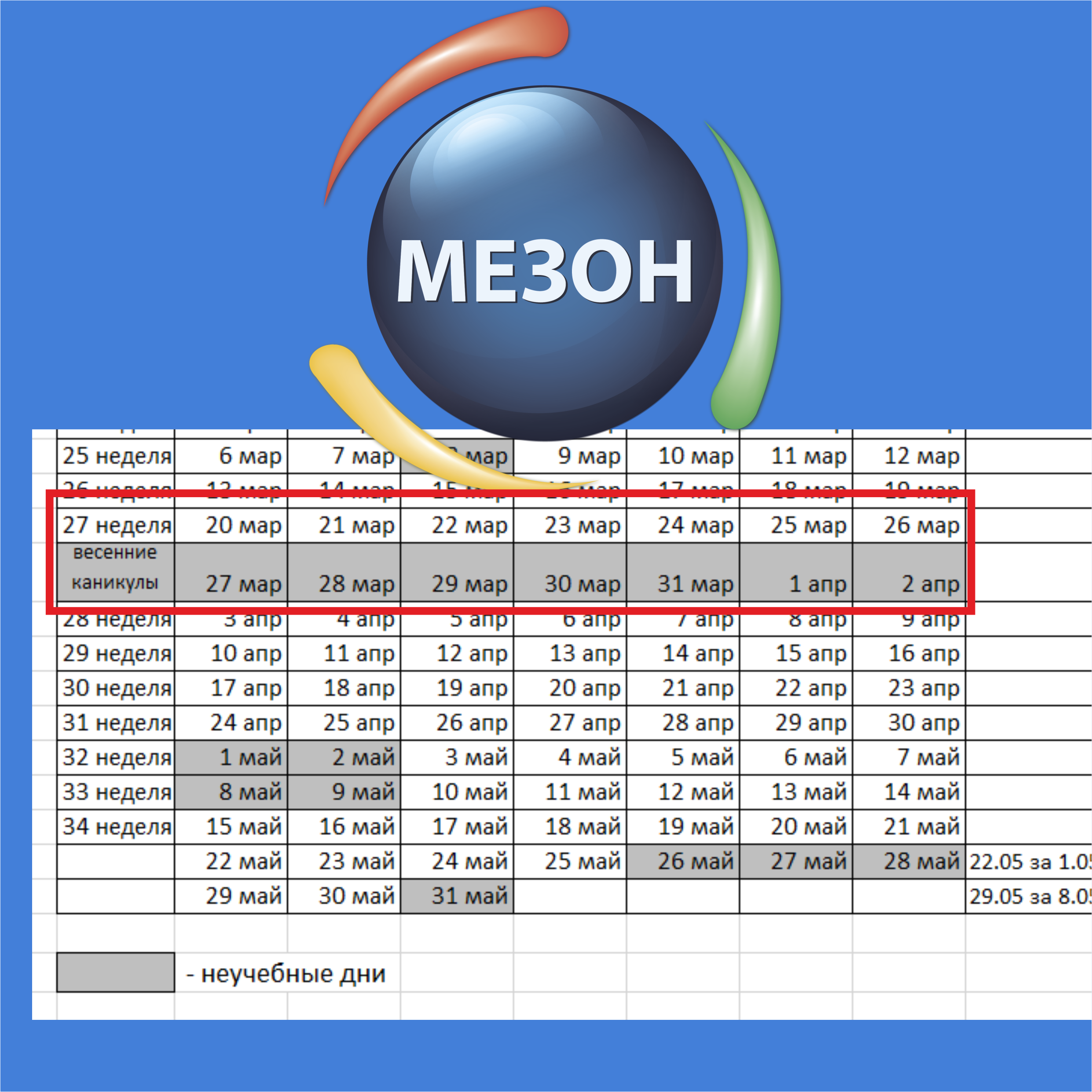This screenshot has width=1092, height=1092.
Task: Select the "30 май" cell
Action: (x=344, y=897)
